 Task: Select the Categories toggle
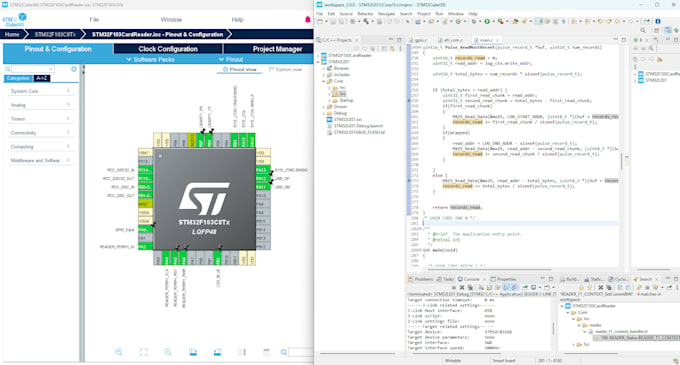(x=18, y=78)
